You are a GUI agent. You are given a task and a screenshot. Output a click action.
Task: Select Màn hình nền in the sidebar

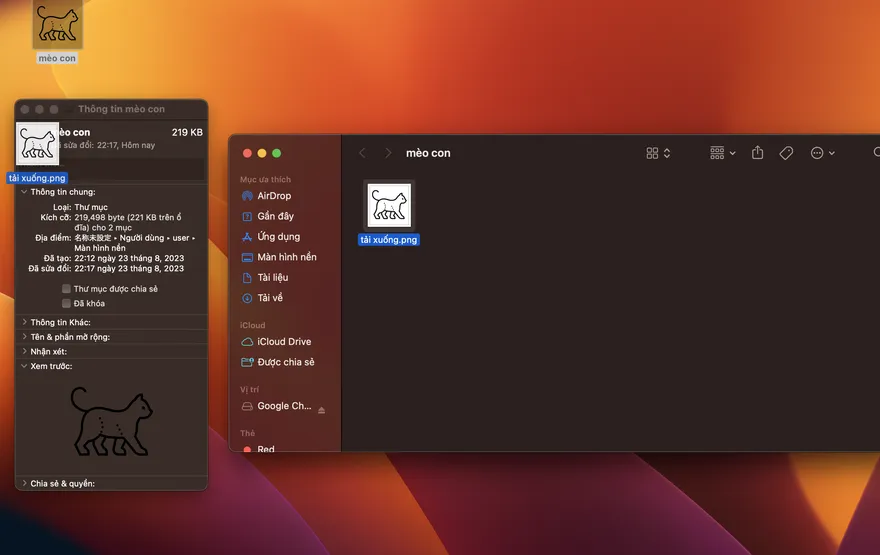pos(287,257)
